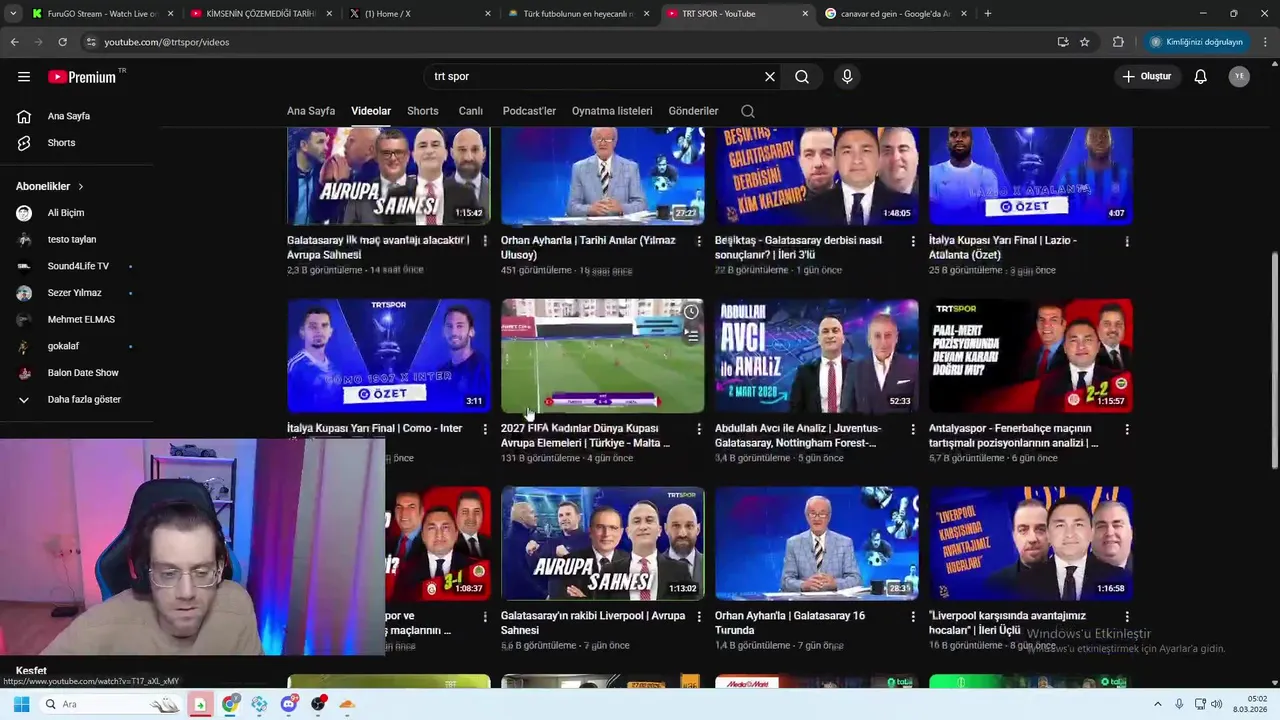Open options for Orhan Ayhan'la Galatasaray 16 Turunda
The width and height of the screenshot is (1280, 720).
913,617
